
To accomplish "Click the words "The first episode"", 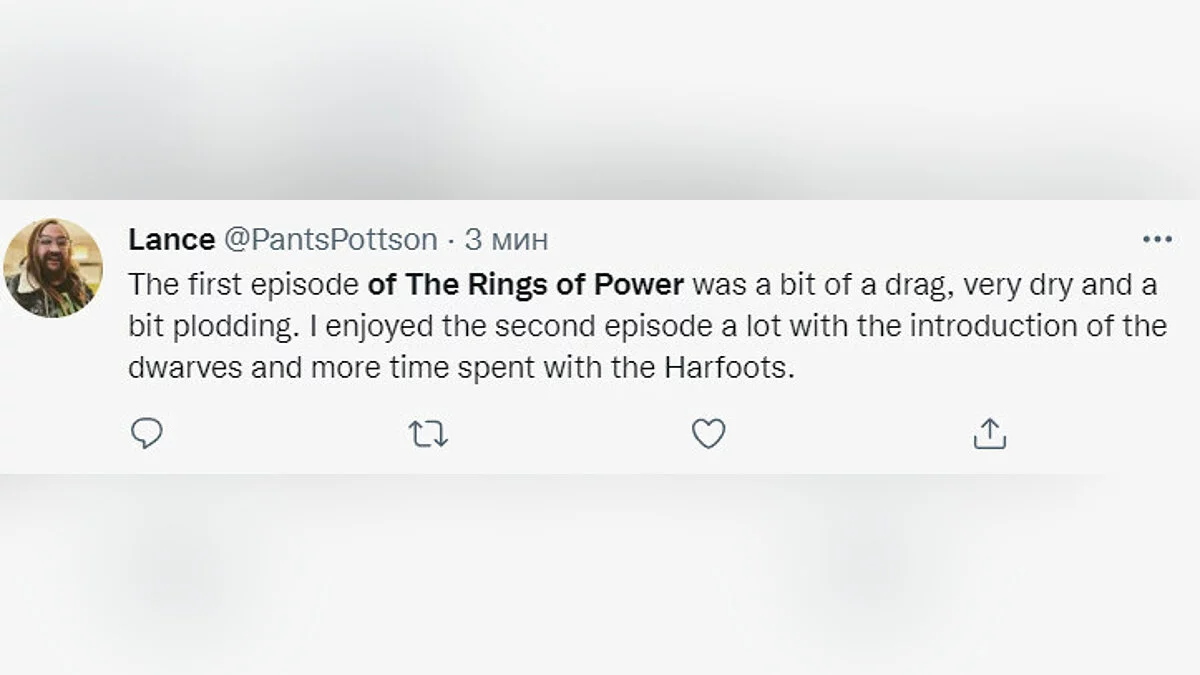I will [243, 284].
